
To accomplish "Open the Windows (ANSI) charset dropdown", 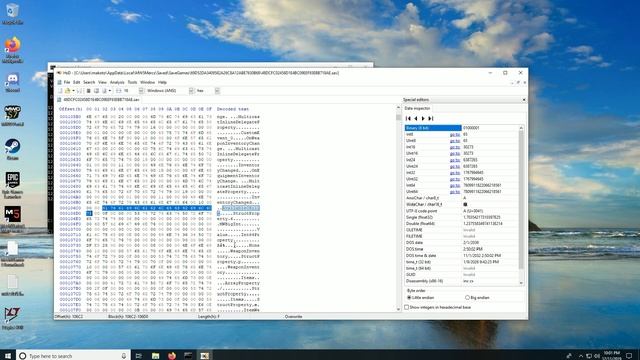I will (x=191, y=91).
